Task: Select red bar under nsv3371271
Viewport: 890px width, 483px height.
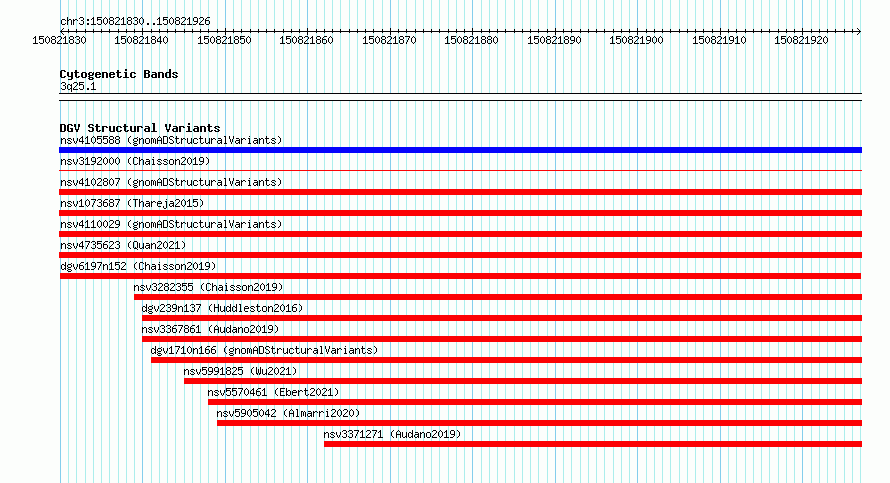Action: 593,444
